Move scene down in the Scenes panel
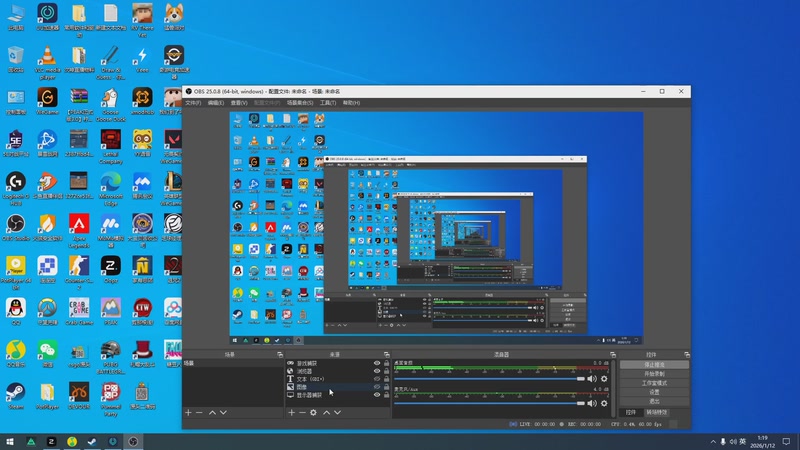The image size is (800, 450). coord(223,412)
